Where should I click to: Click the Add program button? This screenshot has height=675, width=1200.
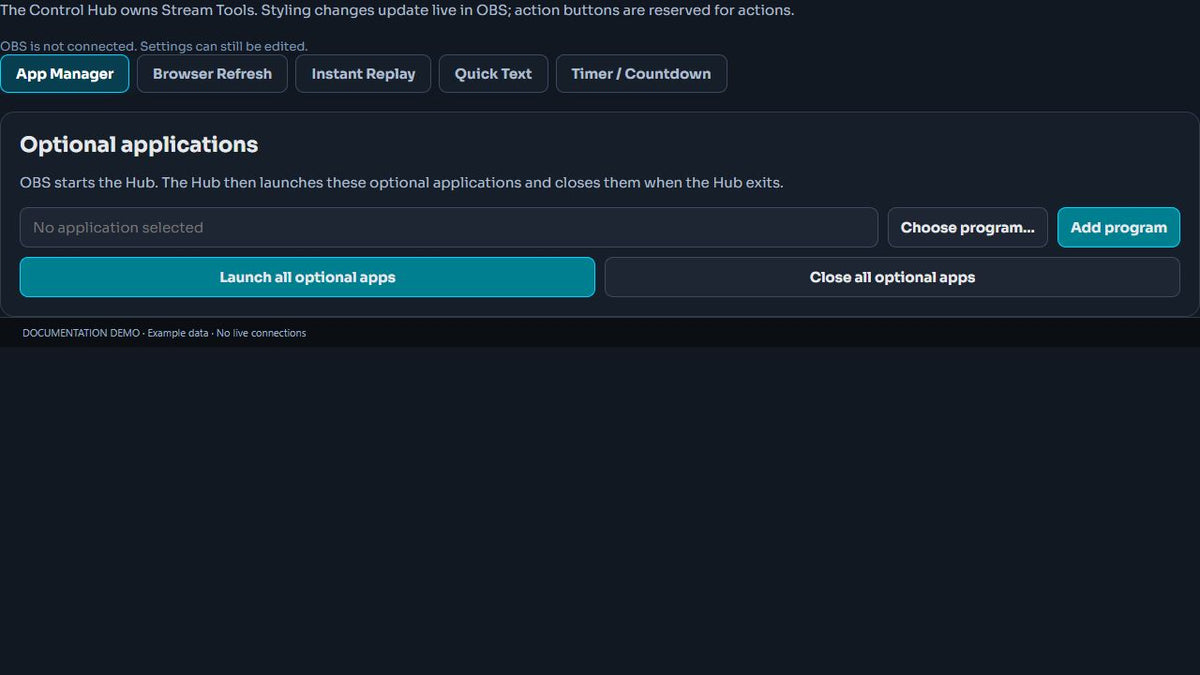(1119, 227)
